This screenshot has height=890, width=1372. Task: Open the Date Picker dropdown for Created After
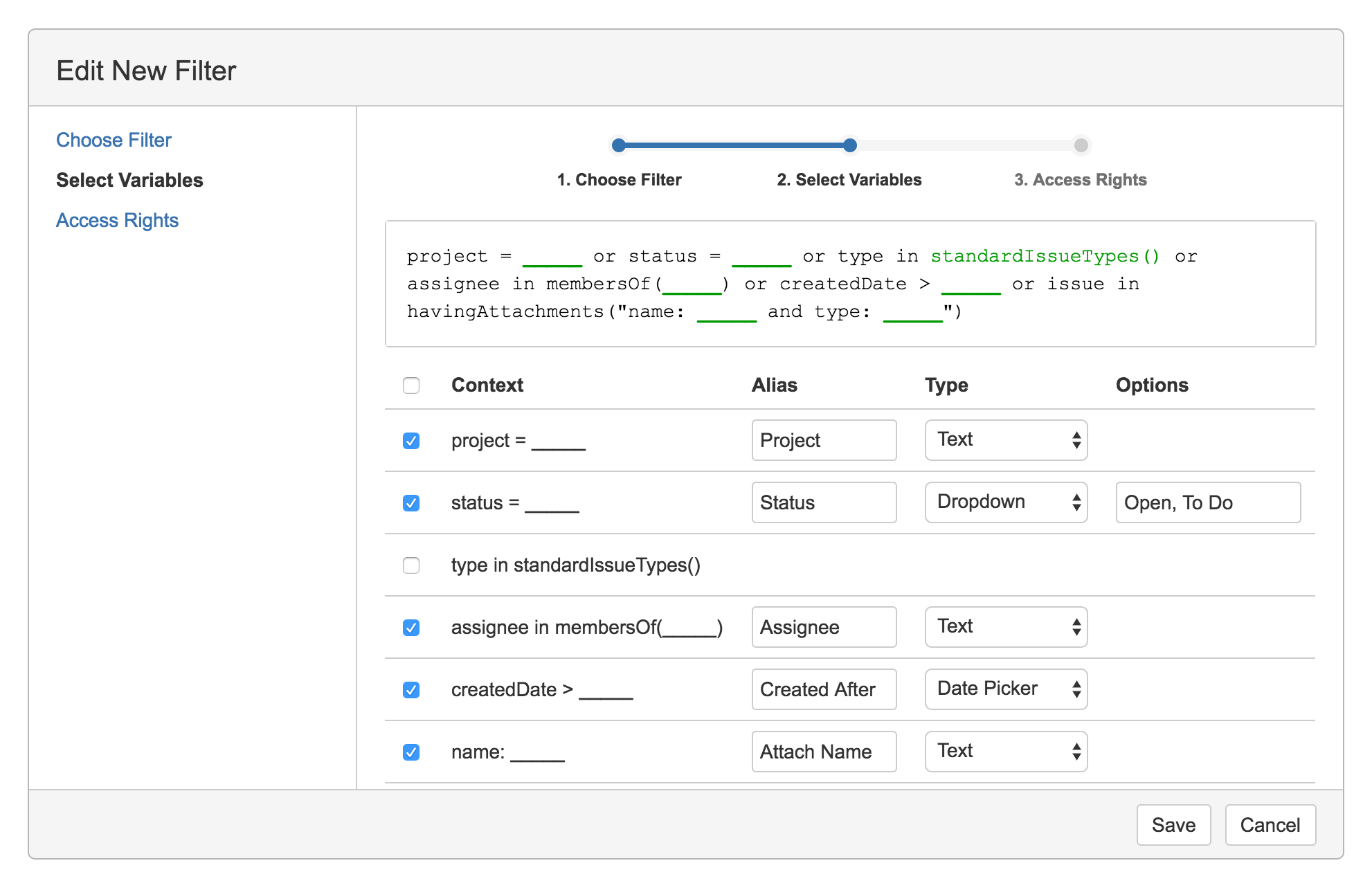pos(1005,689)
